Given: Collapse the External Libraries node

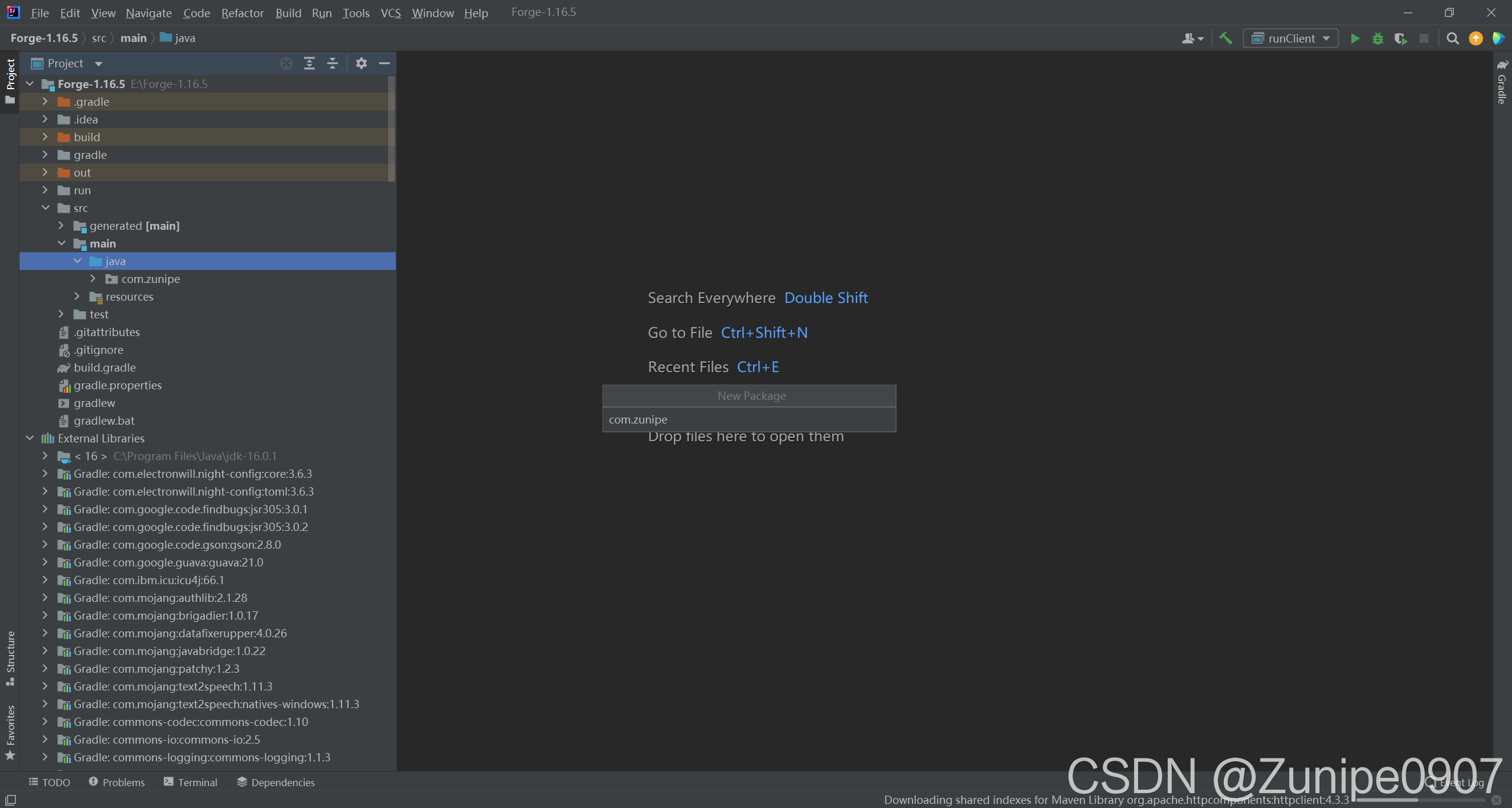Looking at the screenshot, I should coord(30,438).
